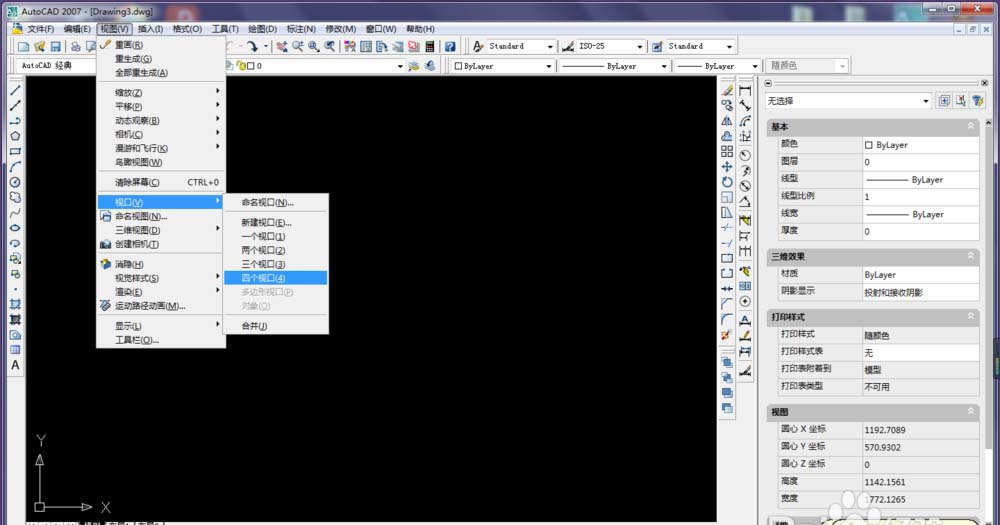Open the 格式(O) menu in menu bar
Screen dimensions: 1000x525
(187, 29)
